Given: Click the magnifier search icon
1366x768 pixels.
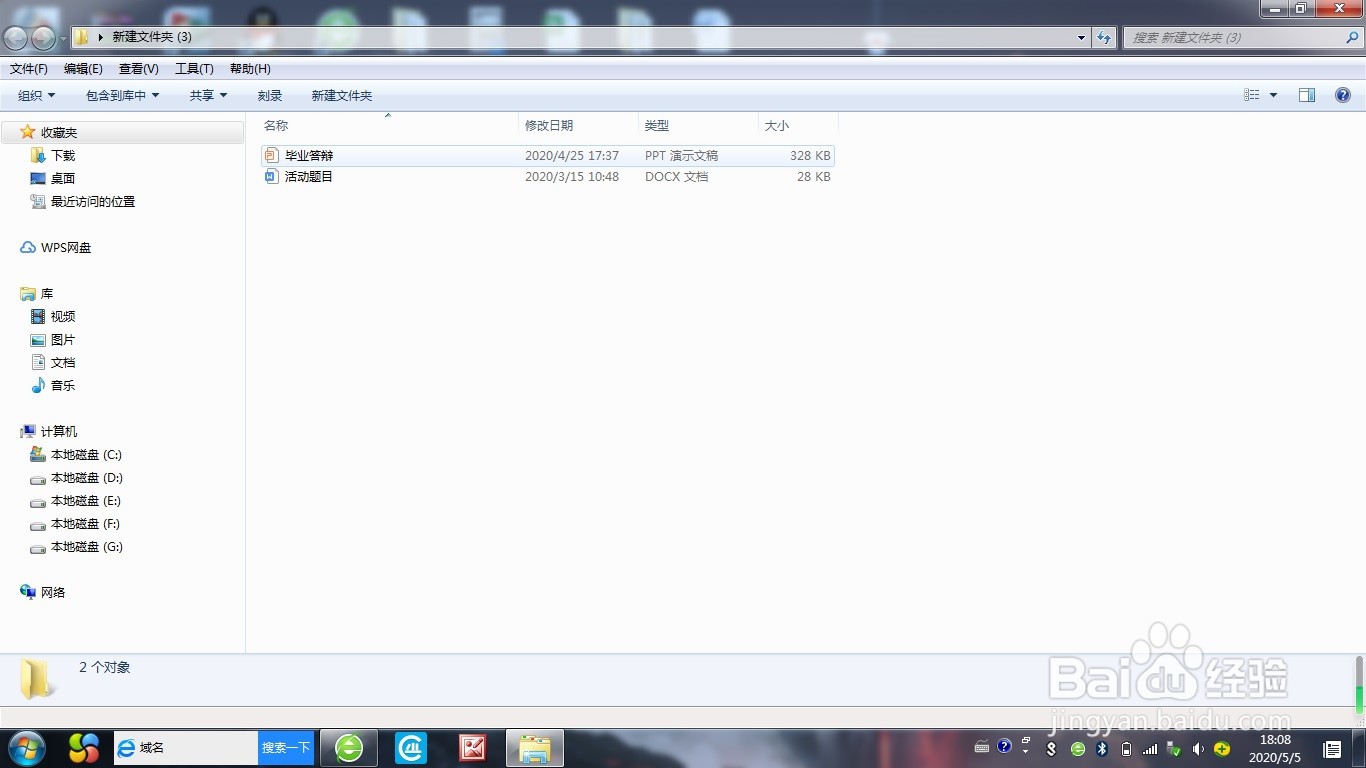Looking at the screenshot, I should (x=1352, y=37).
